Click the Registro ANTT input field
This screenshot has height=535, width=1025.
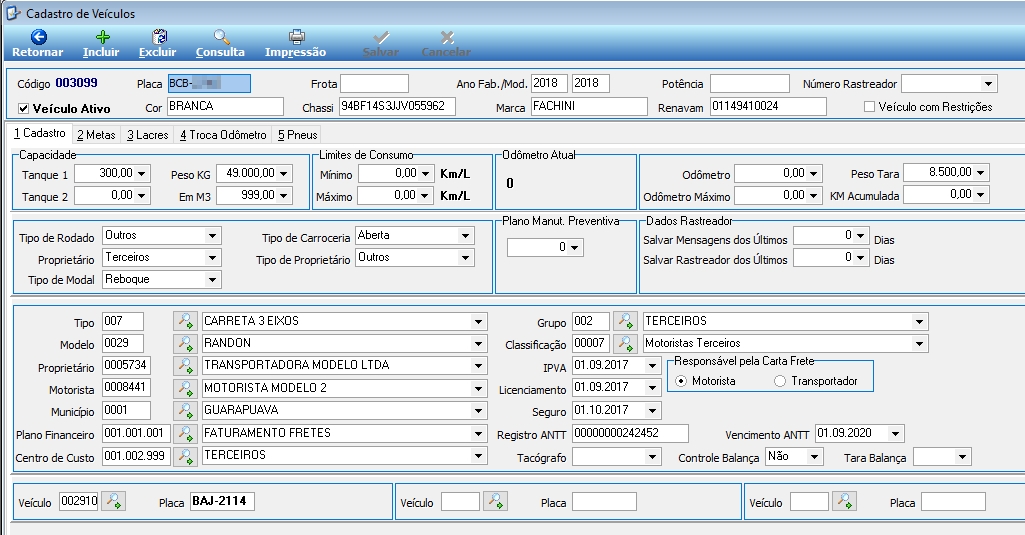(x=630, y=433)
